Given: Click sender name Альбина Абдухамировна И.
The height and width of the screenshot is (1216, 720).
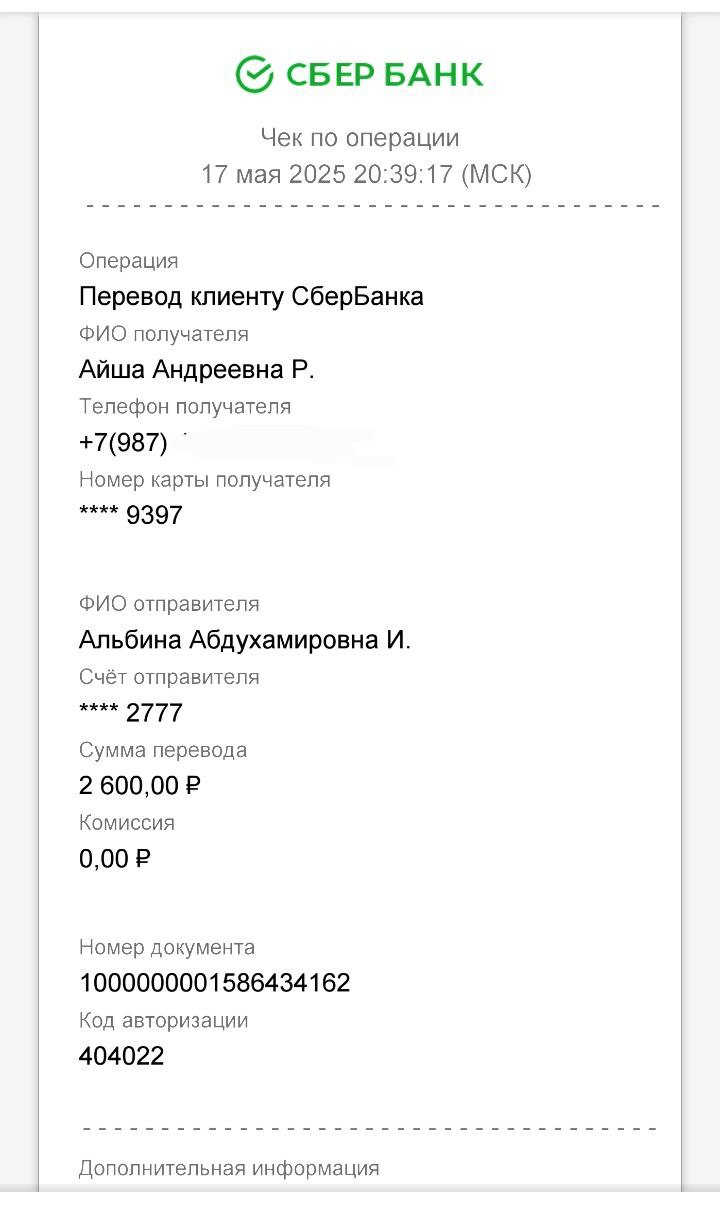Looking at the screenshot, I should point(245,640).
